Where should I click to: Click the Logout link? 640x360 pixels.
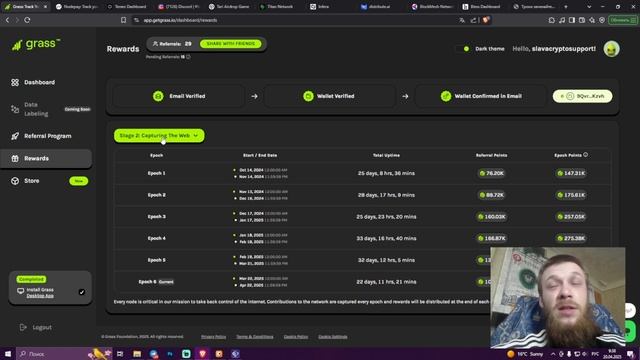(42, 327)
